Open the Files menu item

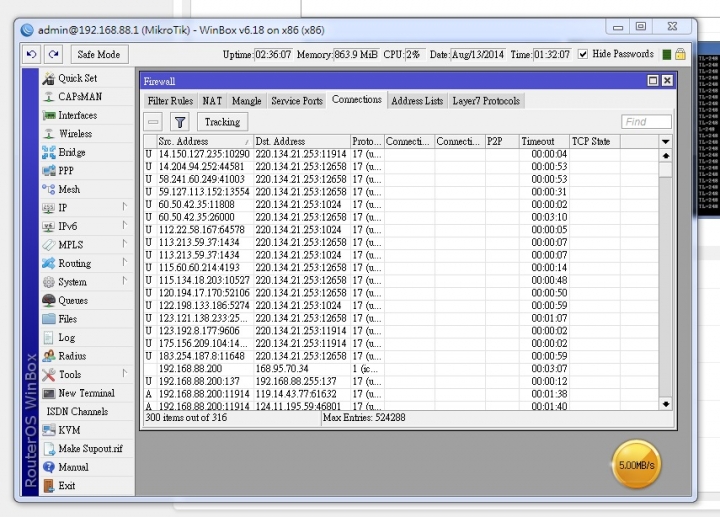(x=67, y=319)
